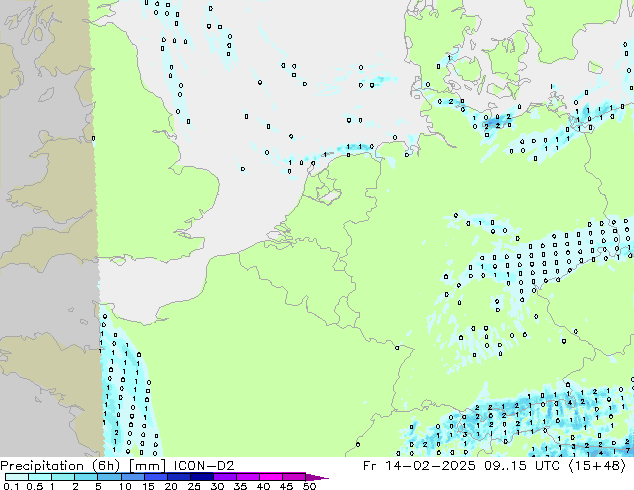The width and height of the screenshot is (634, 490).
Task: Select the 35–40 mm violet legend swatch
Action: tap(247, 477)
